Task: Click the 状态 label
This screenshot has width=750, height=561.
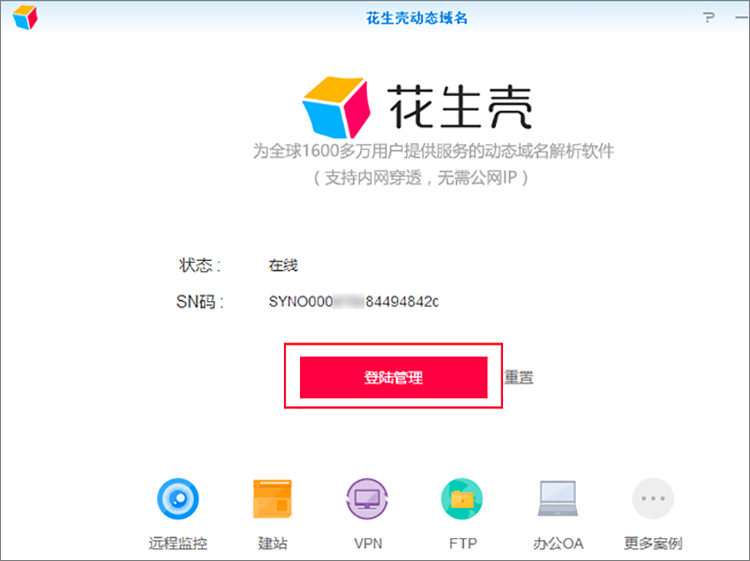Action: [x=199, y=265]
